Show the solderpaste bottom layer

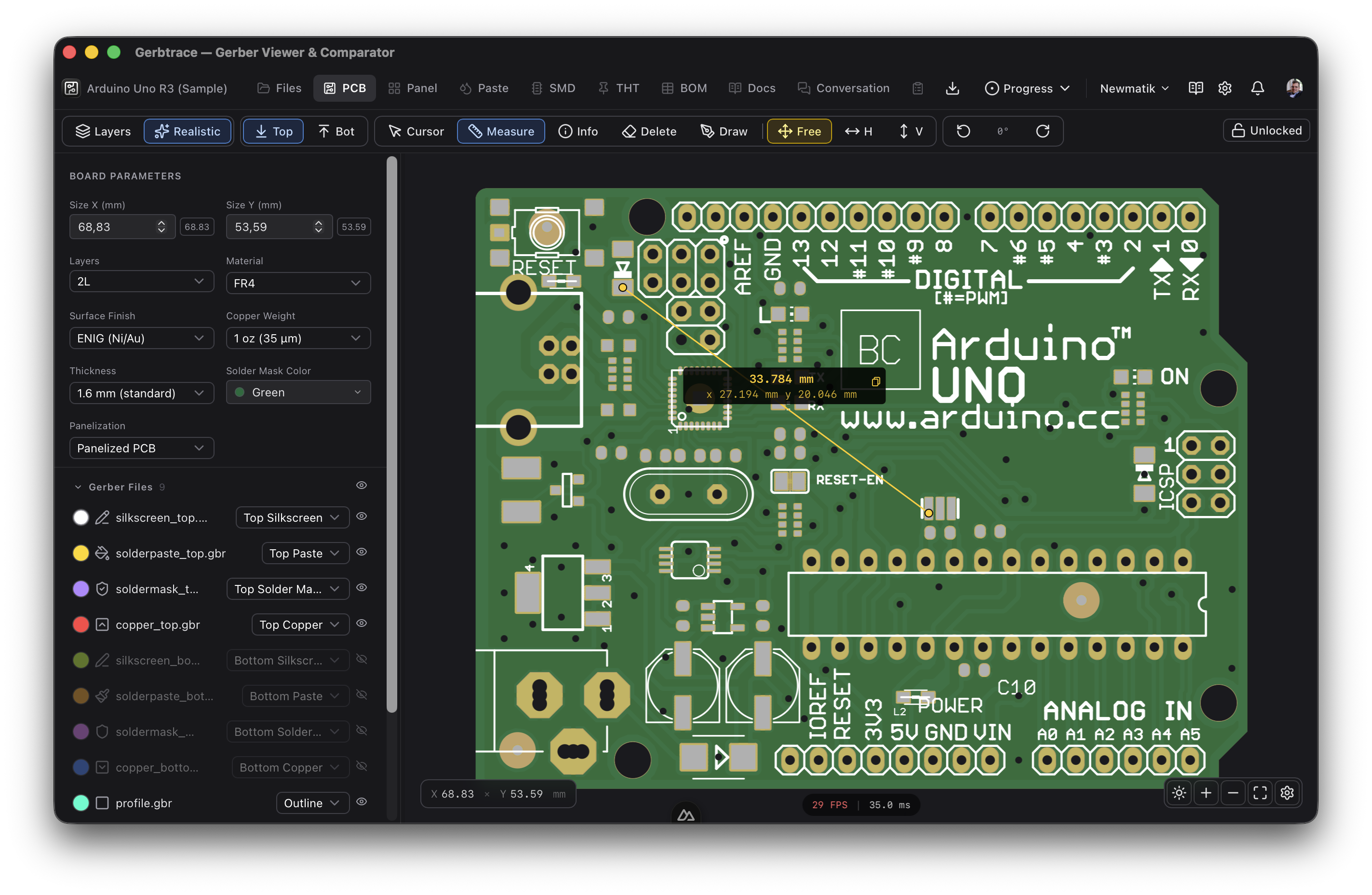[362, 695]
